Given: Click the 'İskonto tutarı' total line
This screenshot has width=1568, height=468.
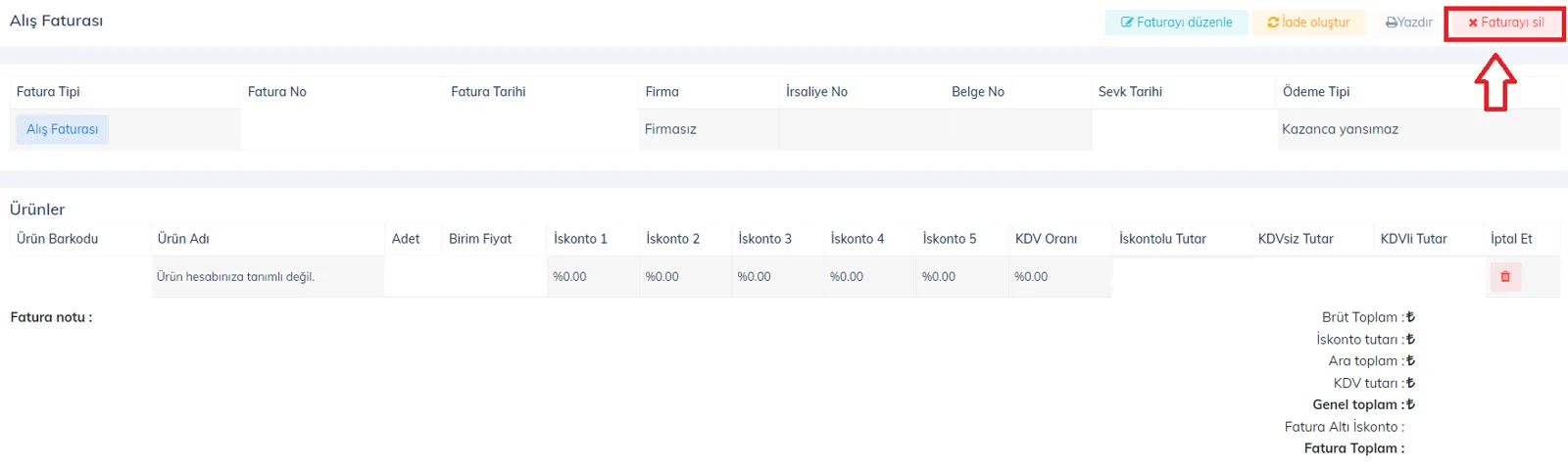Looking at the screenshot, I should tap(1365, 340).
